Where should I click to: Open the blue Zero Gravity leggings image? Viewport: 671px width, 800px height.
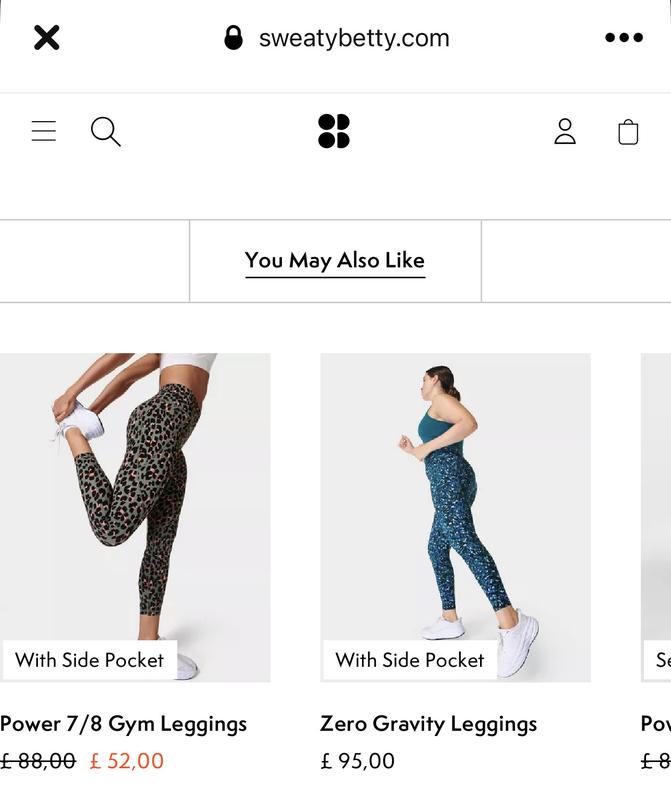pos(455,500)
